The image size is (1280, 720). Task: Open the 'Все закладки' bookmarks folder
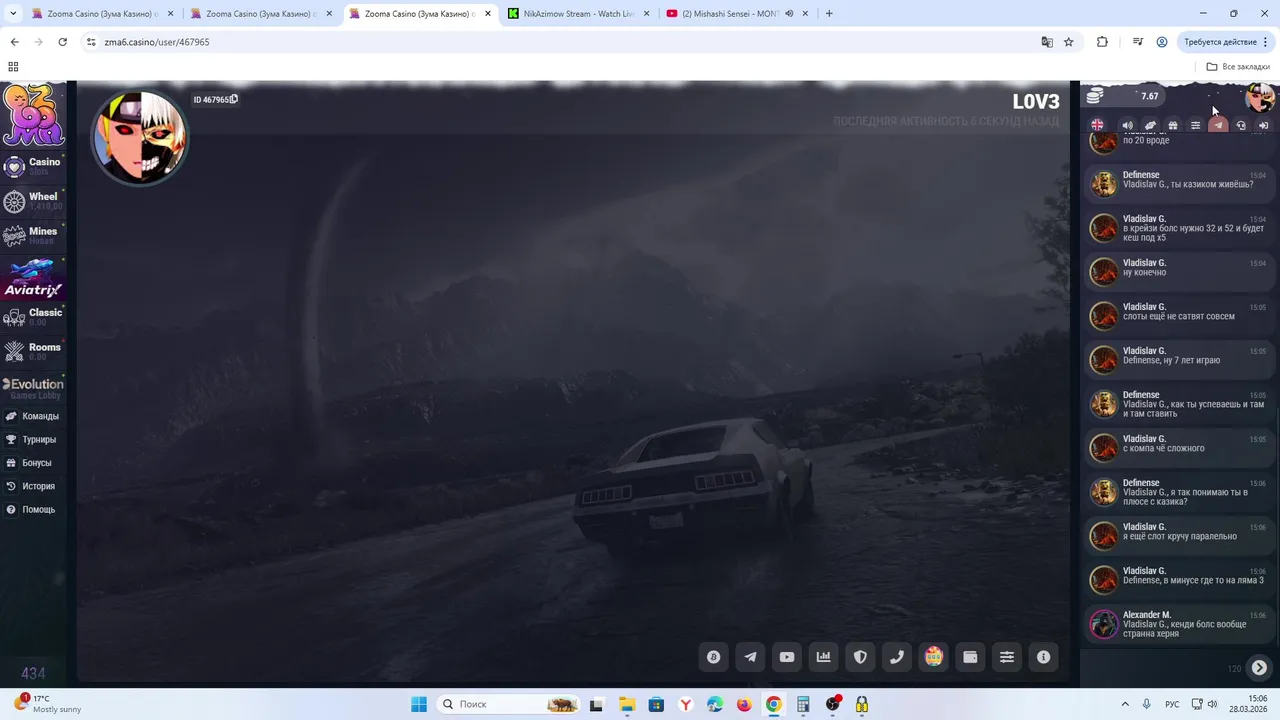1238,67
